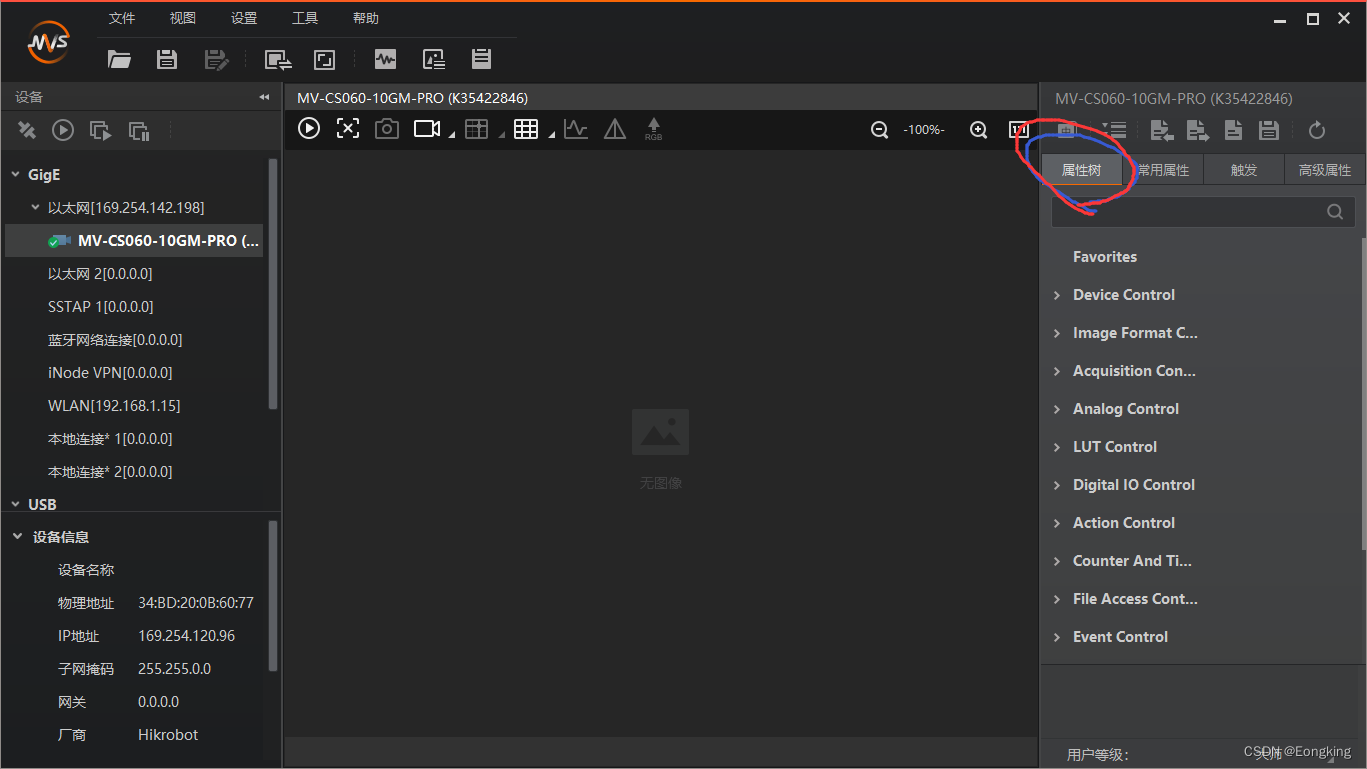
Task: Click the disconnect plug icon in device panel
Action: (x=27, y=130)
